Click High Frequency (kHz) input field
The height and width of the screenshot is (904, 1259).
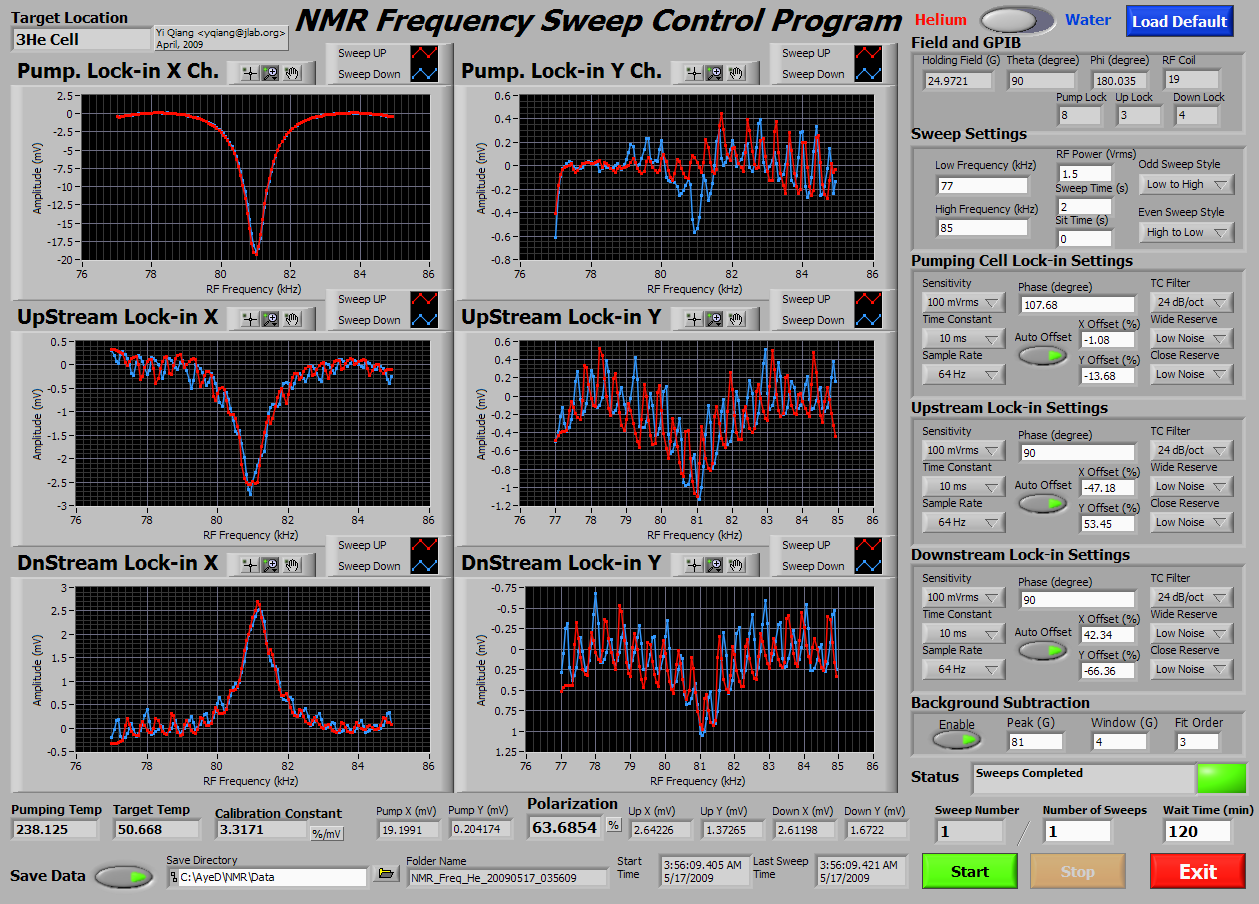pos(982,229)
